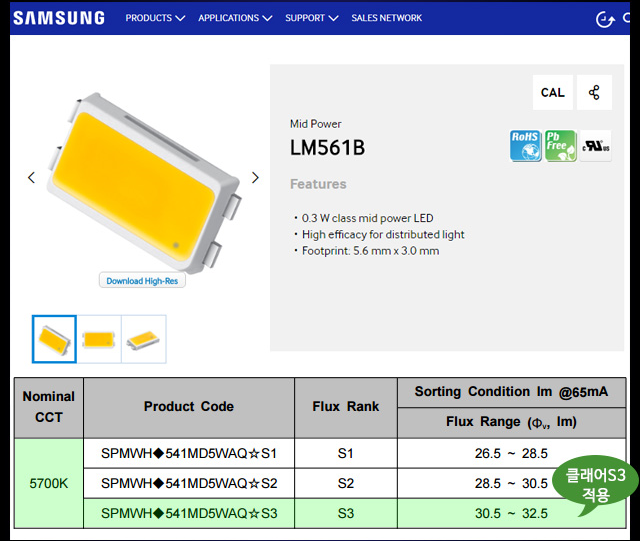This screenshot has width=640, height=541.
Task: Click '0.3 W class mid power LED' text
Action: [x=367, y=218]
